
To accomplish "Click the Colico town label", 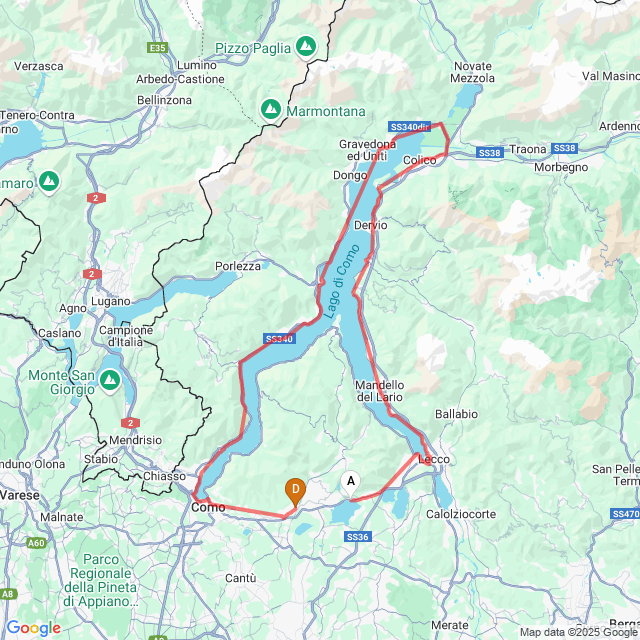I will tap(420, 160).
